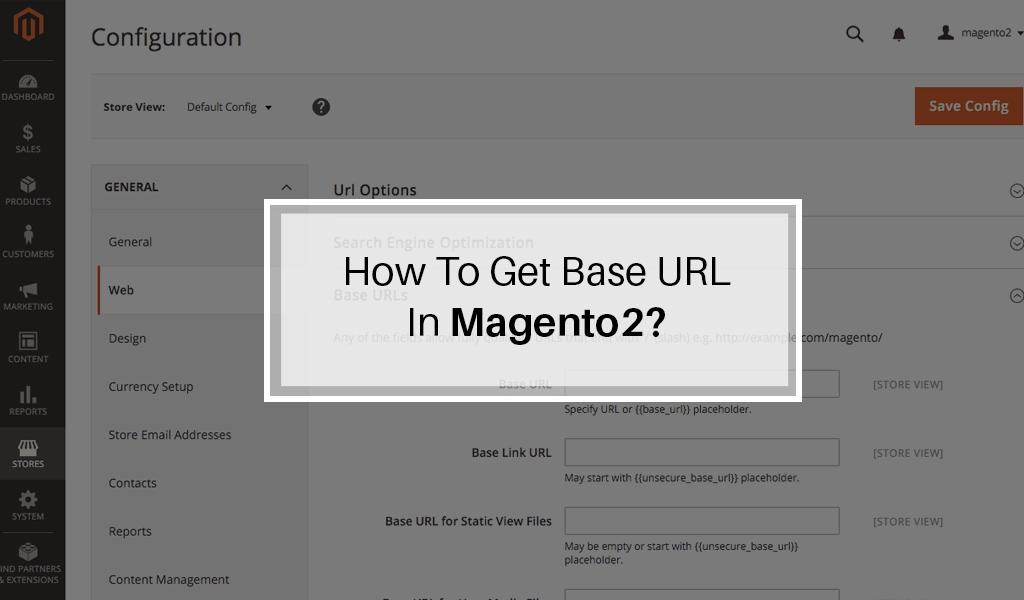Select the Store Email Addresses tab
1024x600 pixels.
[x=170, y=435]
